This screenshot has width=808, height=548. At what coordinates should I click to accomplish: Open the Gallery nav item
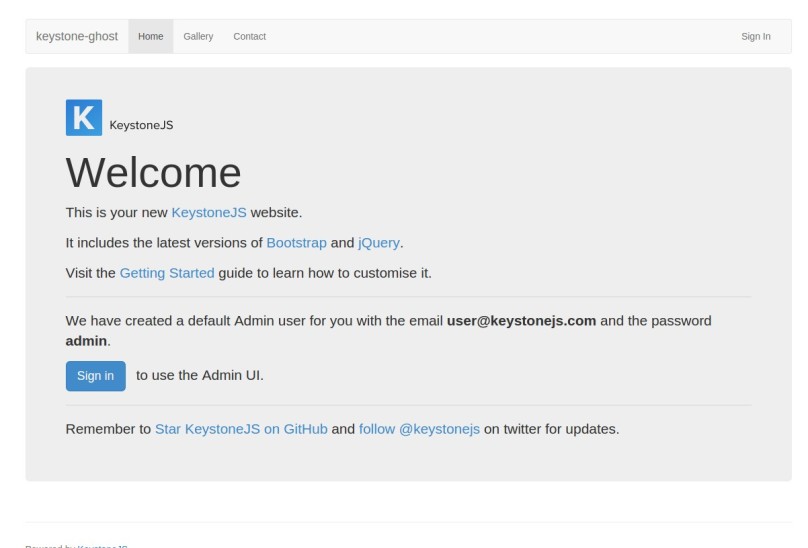pyautogui.click(x=198, y=37)
